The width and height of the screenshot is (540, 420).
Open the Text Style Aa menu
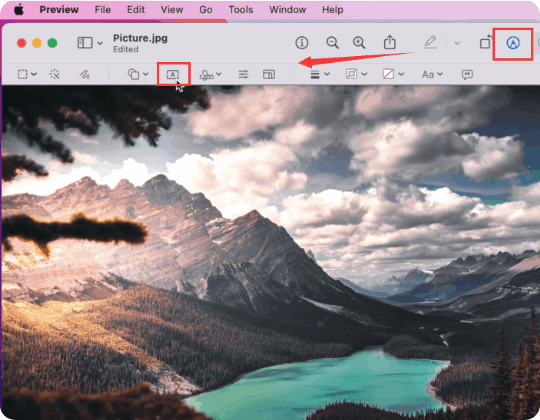[432, 74]
